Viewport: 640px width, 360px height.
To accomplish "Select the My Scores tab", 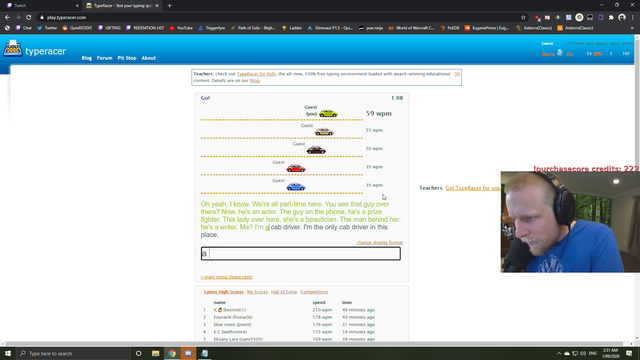I will (257, 292).
